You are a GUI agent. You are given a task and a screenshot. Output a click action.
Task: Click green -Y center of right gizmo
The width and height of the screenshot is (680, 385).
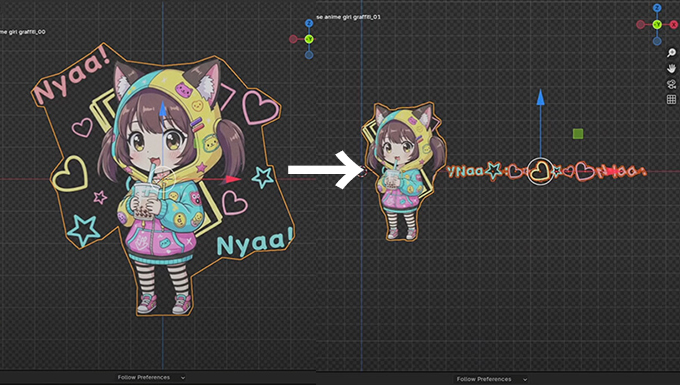pyautogui.click(x=657, y=25)
